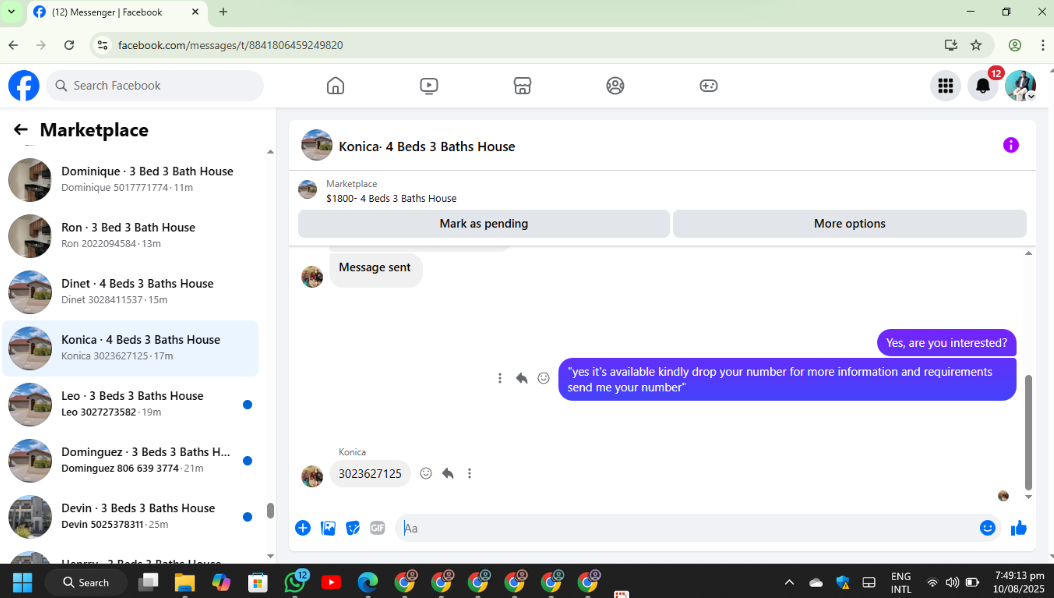Bookmark this page with star icon
The width and height of the screenshot is (1054, 598).
976,45
